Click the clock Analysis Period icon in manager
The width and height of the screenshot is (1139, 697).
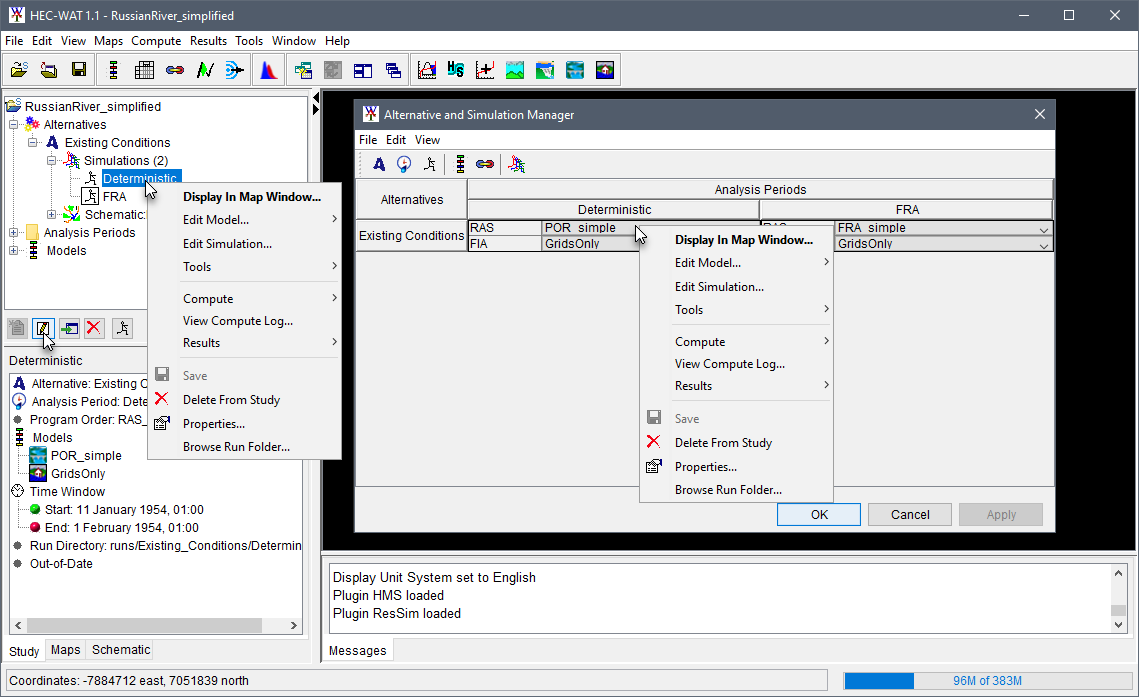pos(404,164)
